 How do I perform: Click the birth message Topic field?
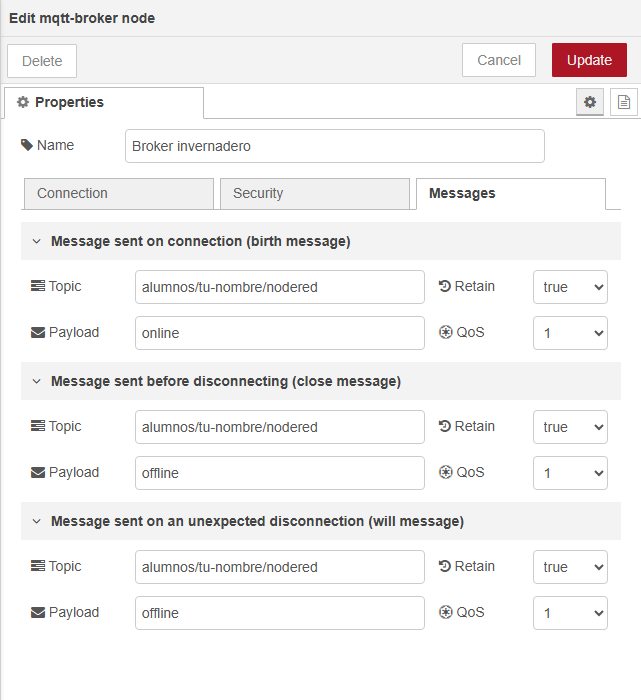tap(280, 287)
